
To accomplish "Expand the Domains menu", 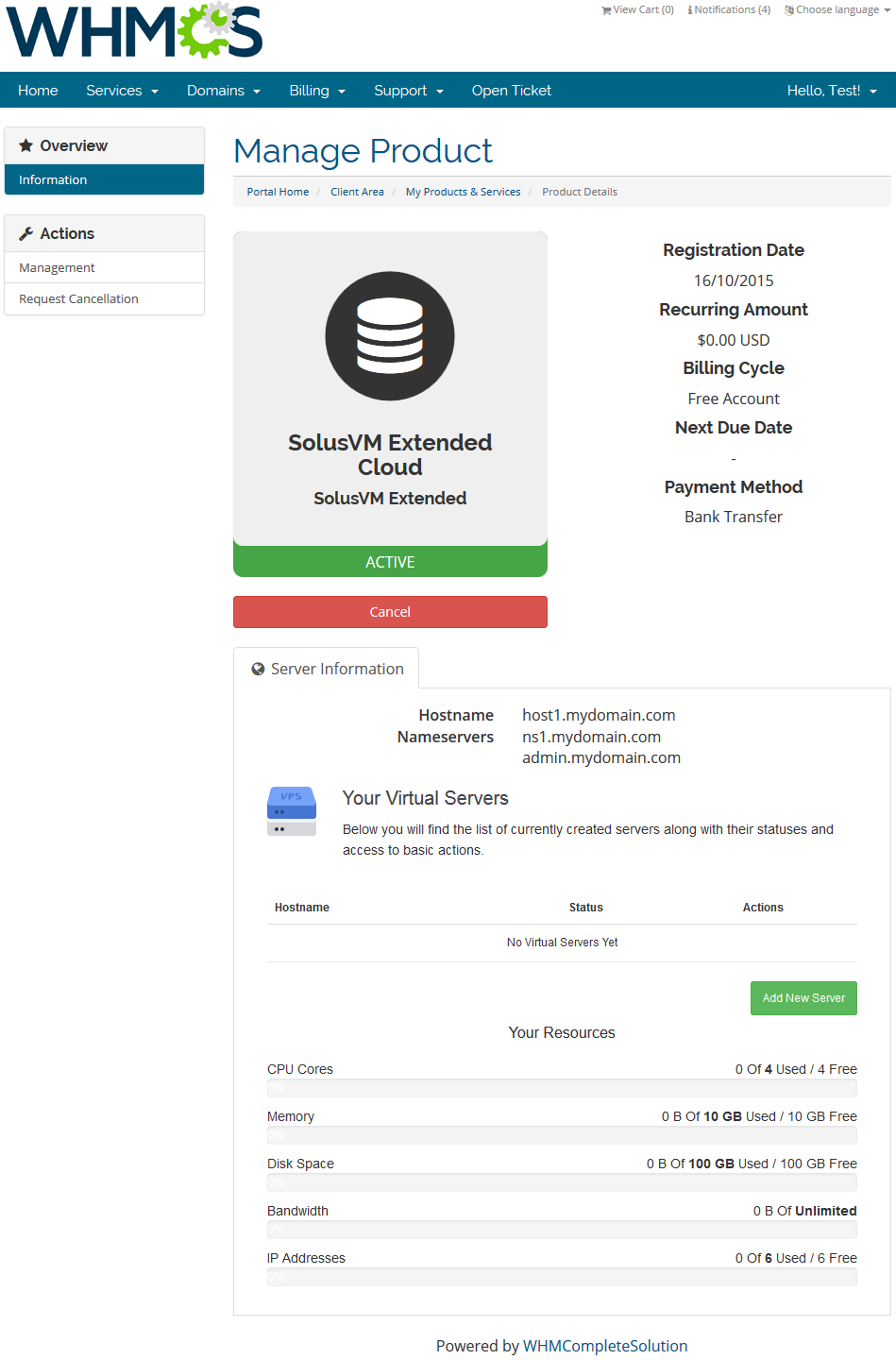I will 224,91.
